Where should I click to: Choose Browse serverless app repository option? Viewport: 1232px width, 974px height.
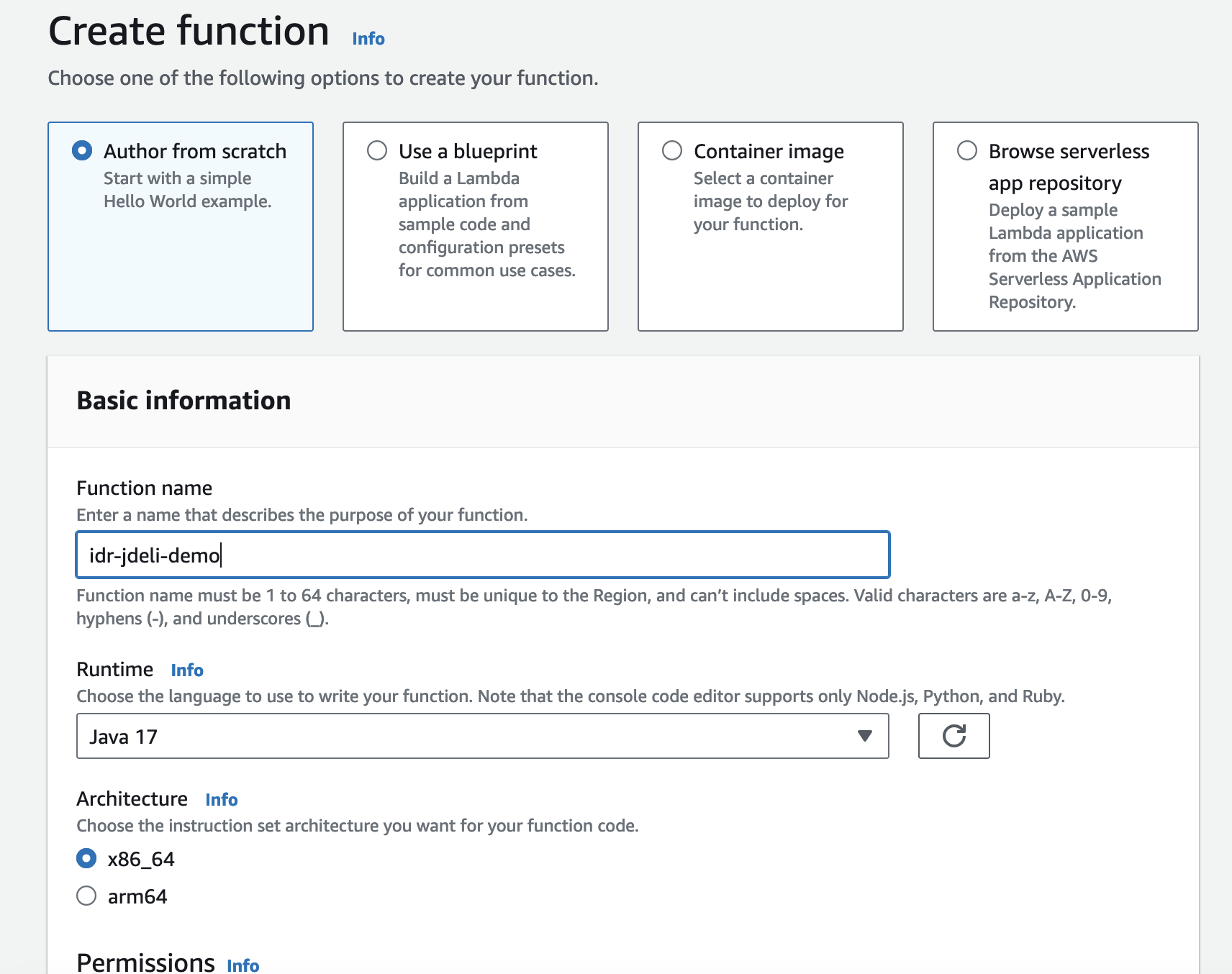pos(968,150)
